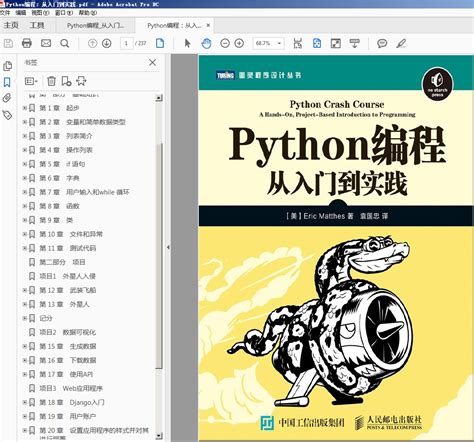Open the Attachments paperclip sidebar icon
The width and height of the screenshot is (474, 442).
point(7,98)
